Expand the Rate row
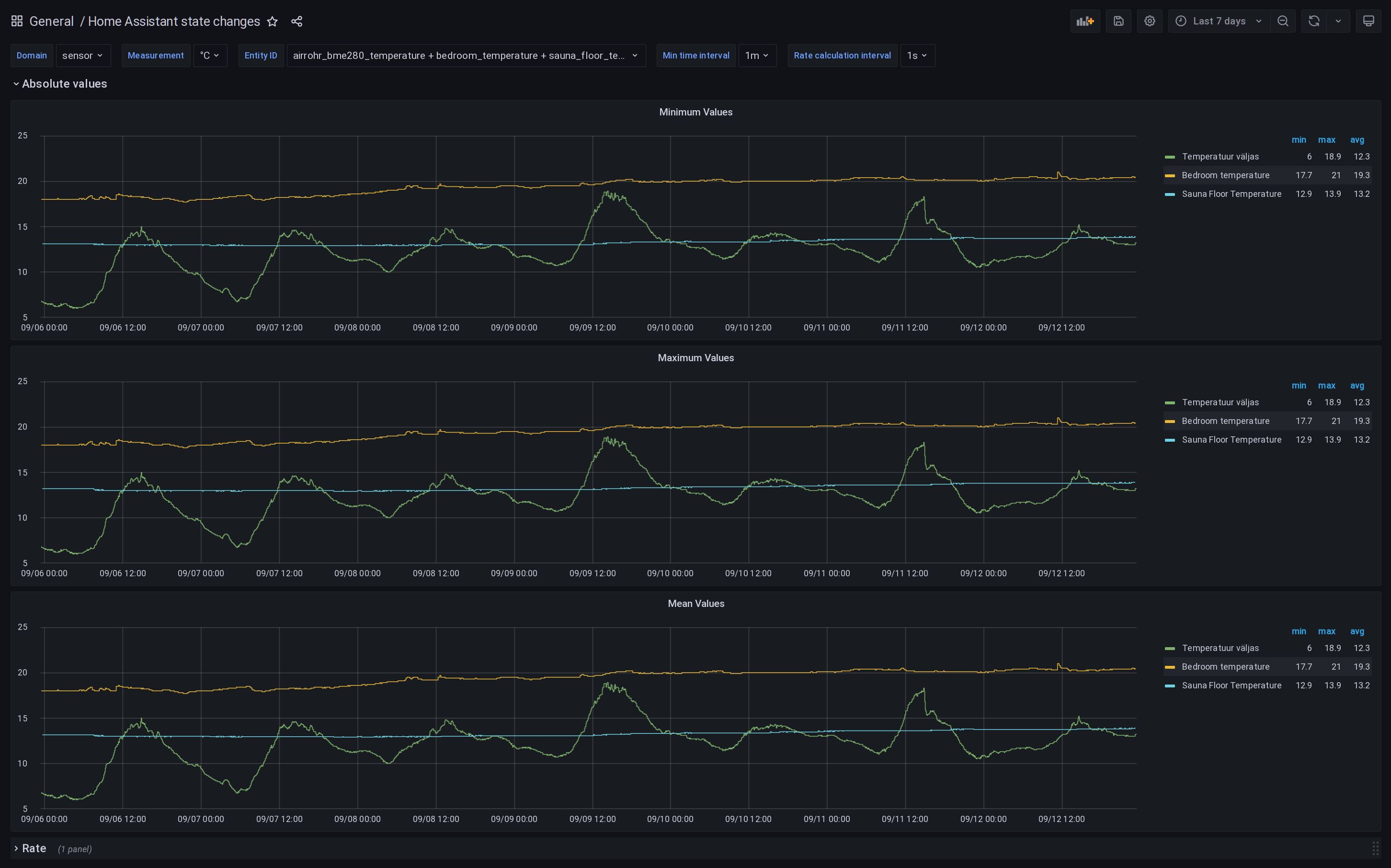The height and width of the screenshot is (868, 1391). [x=33, y=848]
